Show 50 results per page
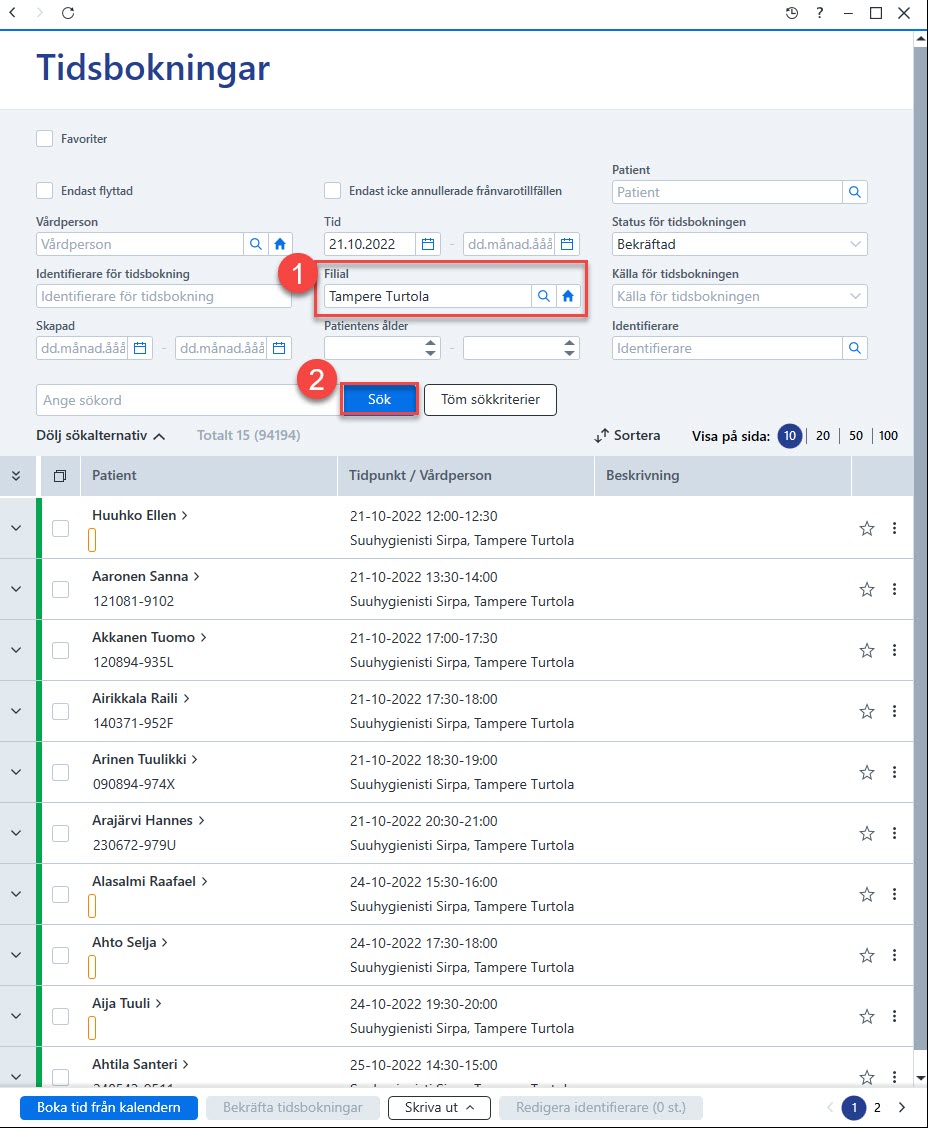Image resolution: width=928 pixels, height=1128 pixels. 855,435
